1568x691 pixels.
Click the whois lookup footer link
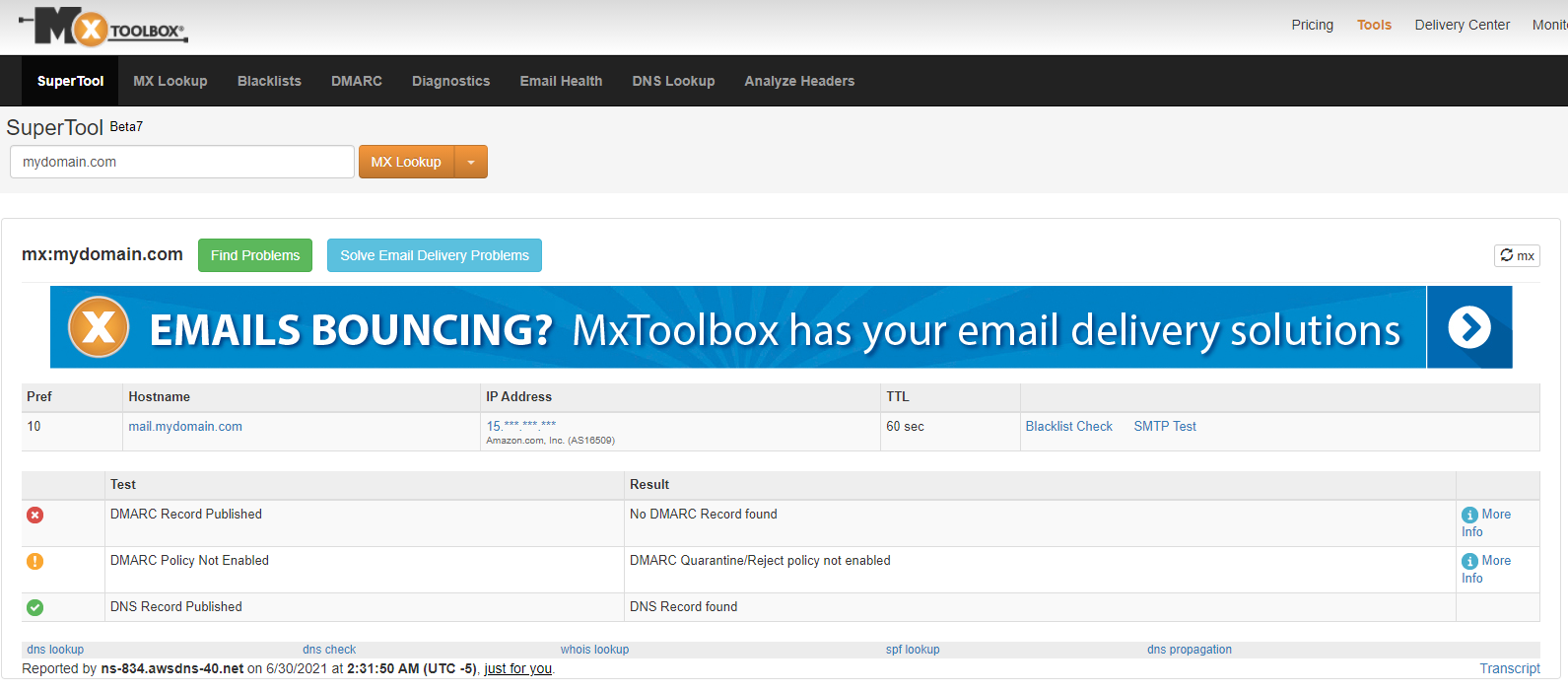[x=594, y=650]
